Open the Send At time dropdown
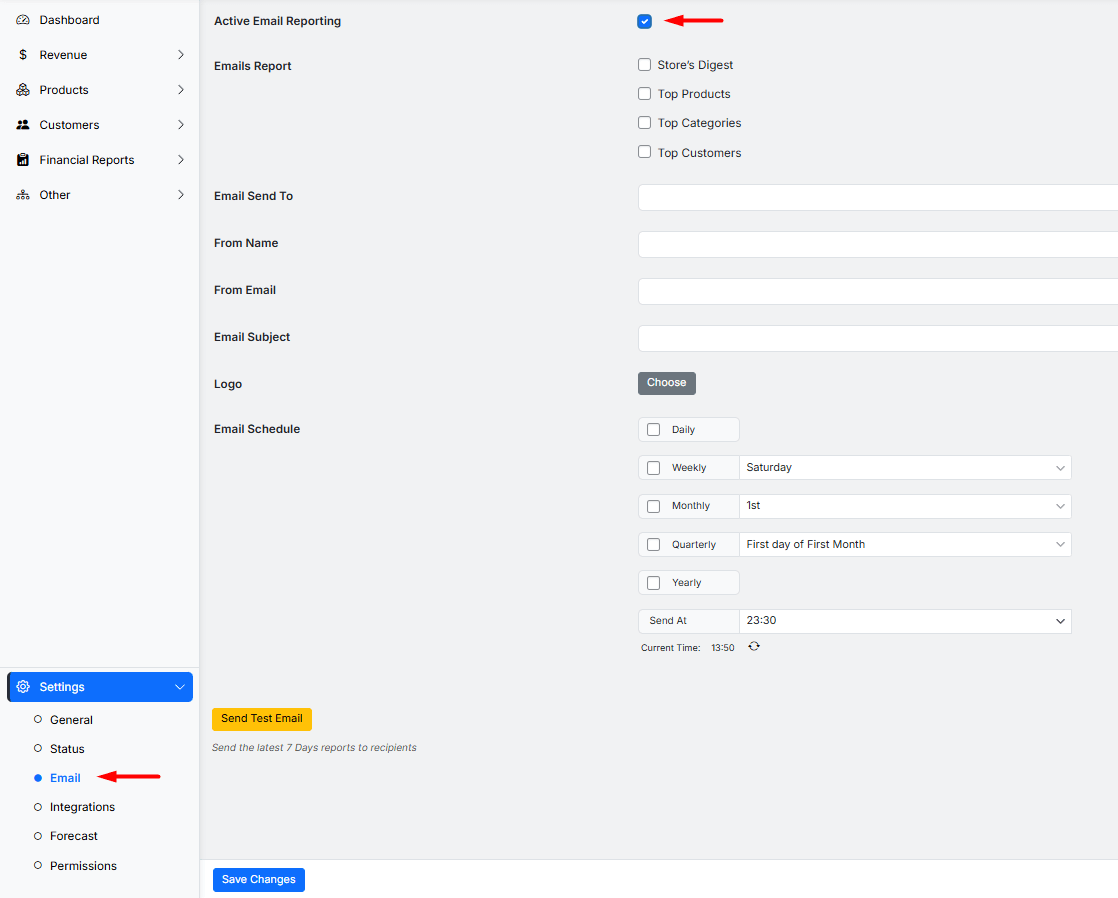 905,621
